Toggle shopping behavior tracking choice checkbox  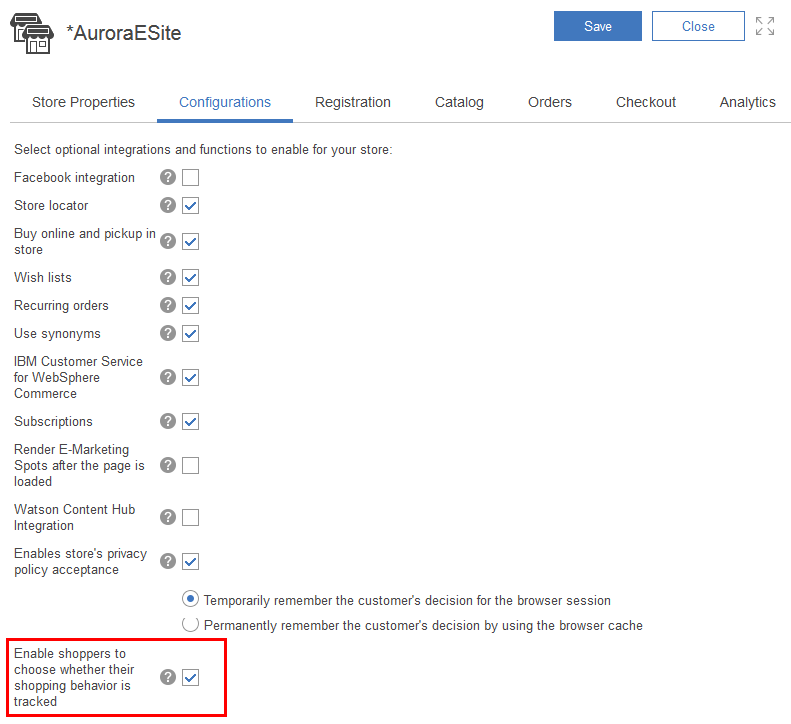pos(190,677)
